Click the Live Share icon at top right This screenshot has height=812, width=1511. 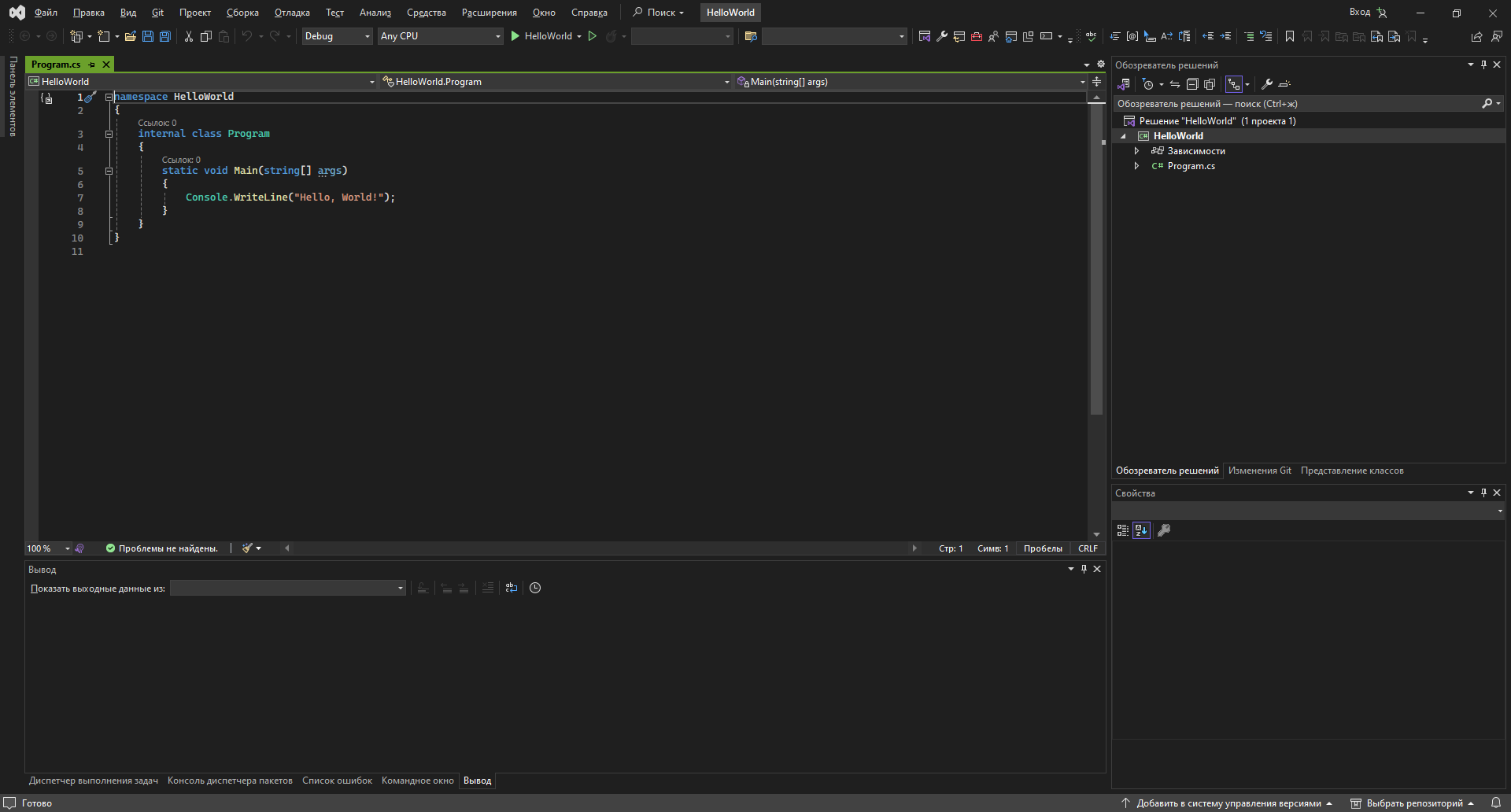pyautogui.click(x=1476, y=36)
